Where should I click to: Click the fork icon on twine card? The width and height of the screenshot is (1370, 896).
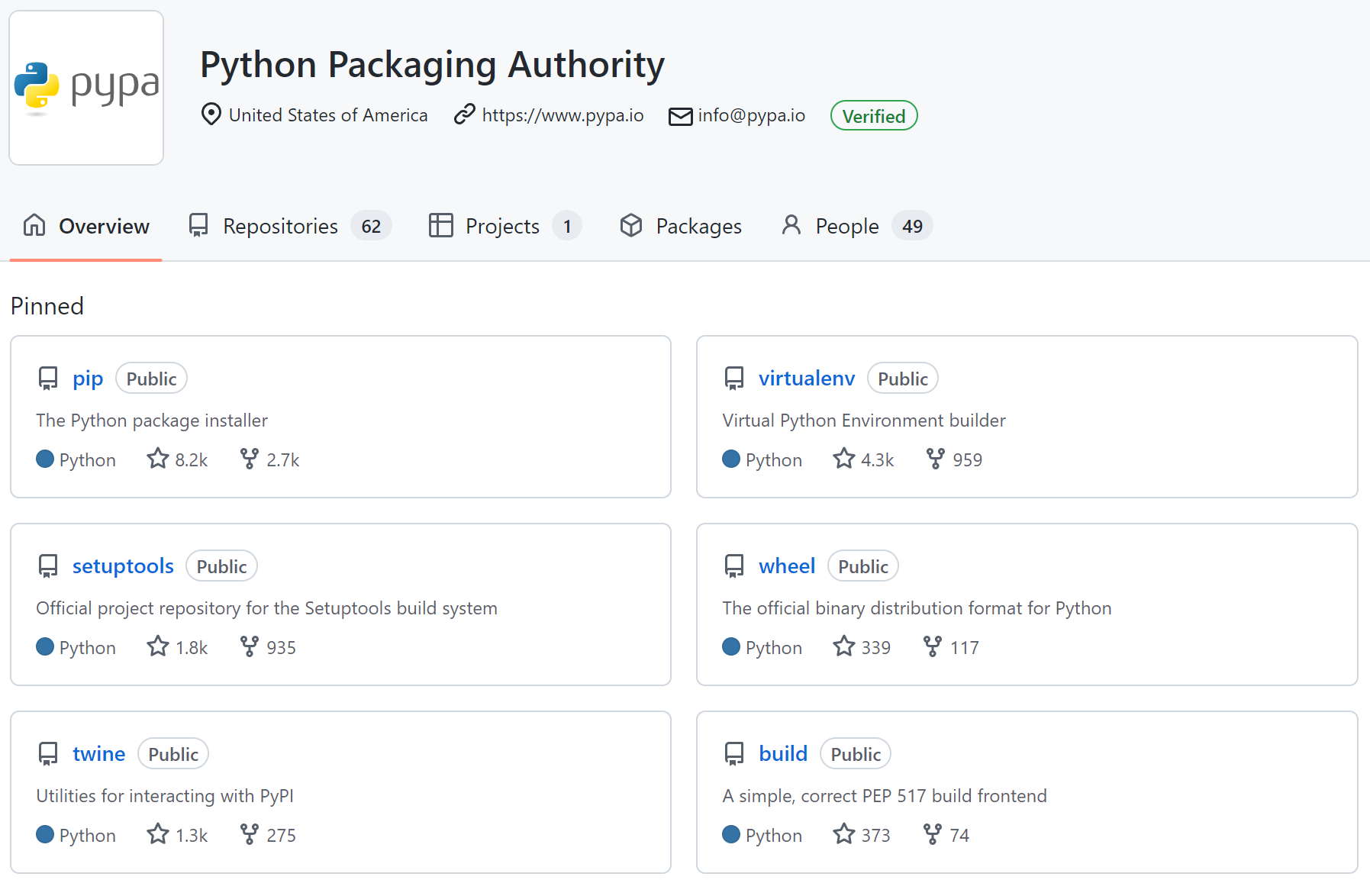(x=250, y=834)
